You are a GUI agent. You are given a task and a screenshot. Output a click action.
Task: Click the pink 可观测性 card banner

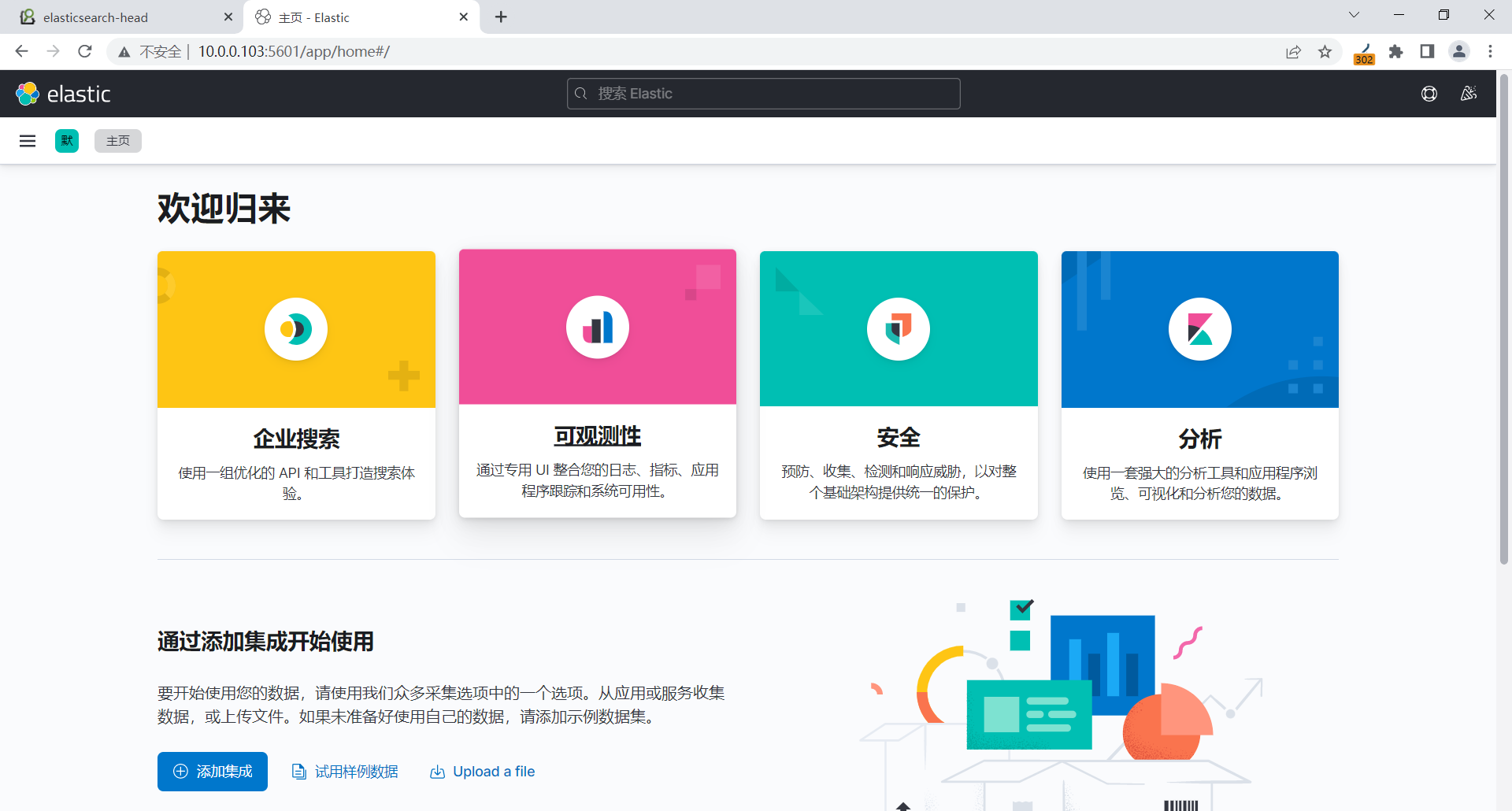pos(598,328)
